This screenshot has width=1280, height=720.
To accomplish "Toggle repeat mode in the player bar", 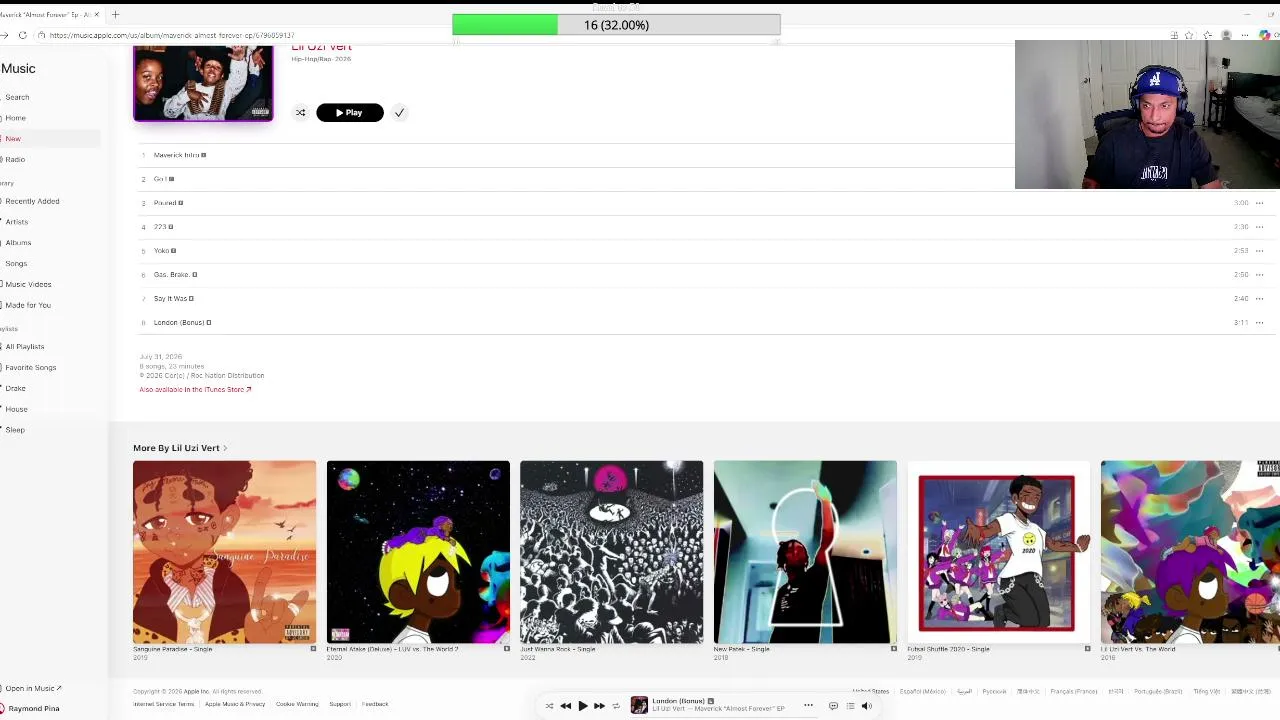I will [x=616, y=706].
